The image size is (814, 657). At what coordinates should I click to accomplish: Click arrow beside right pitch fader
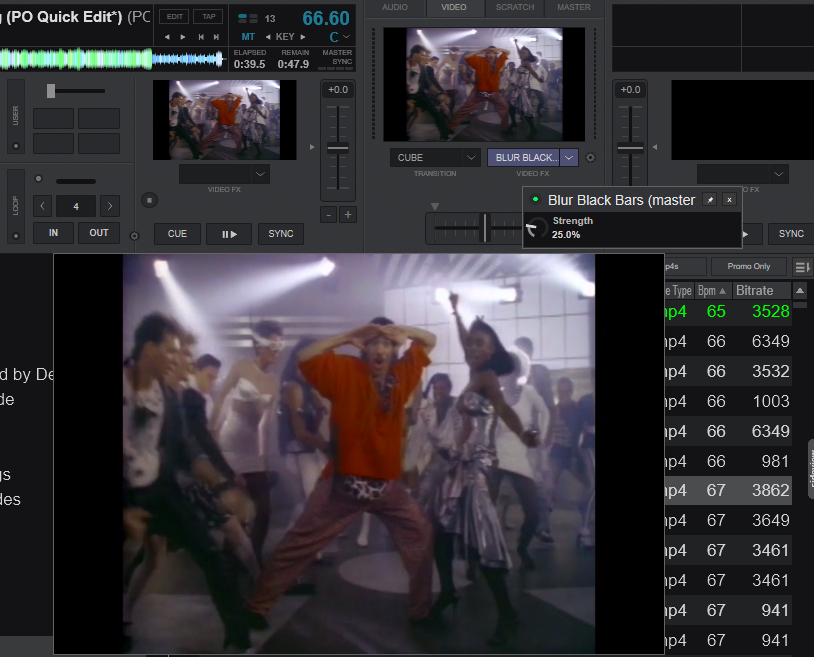click(x=655, y=147)
